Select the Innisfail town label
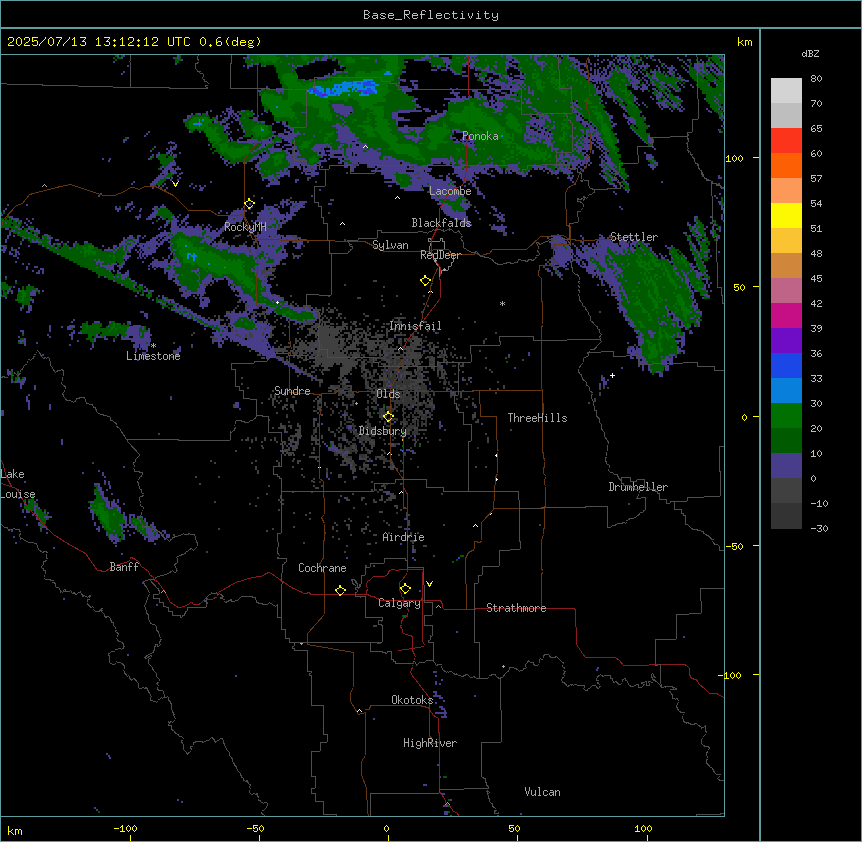 point(415,326)
